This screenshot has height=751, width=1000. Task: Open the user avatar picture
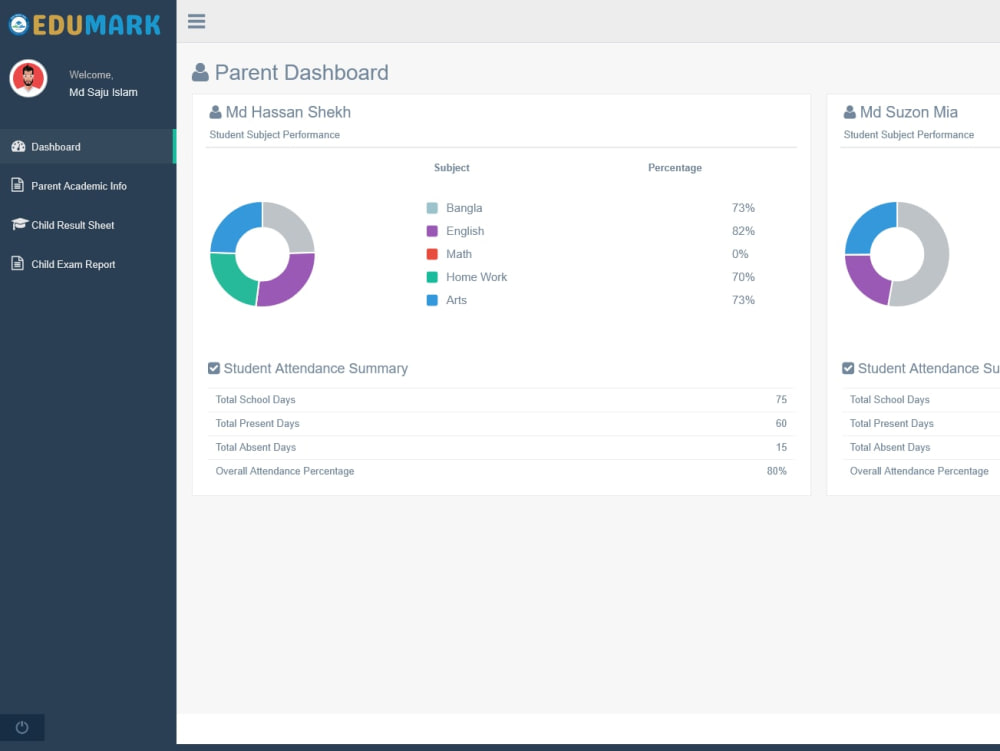coord(28,78)
